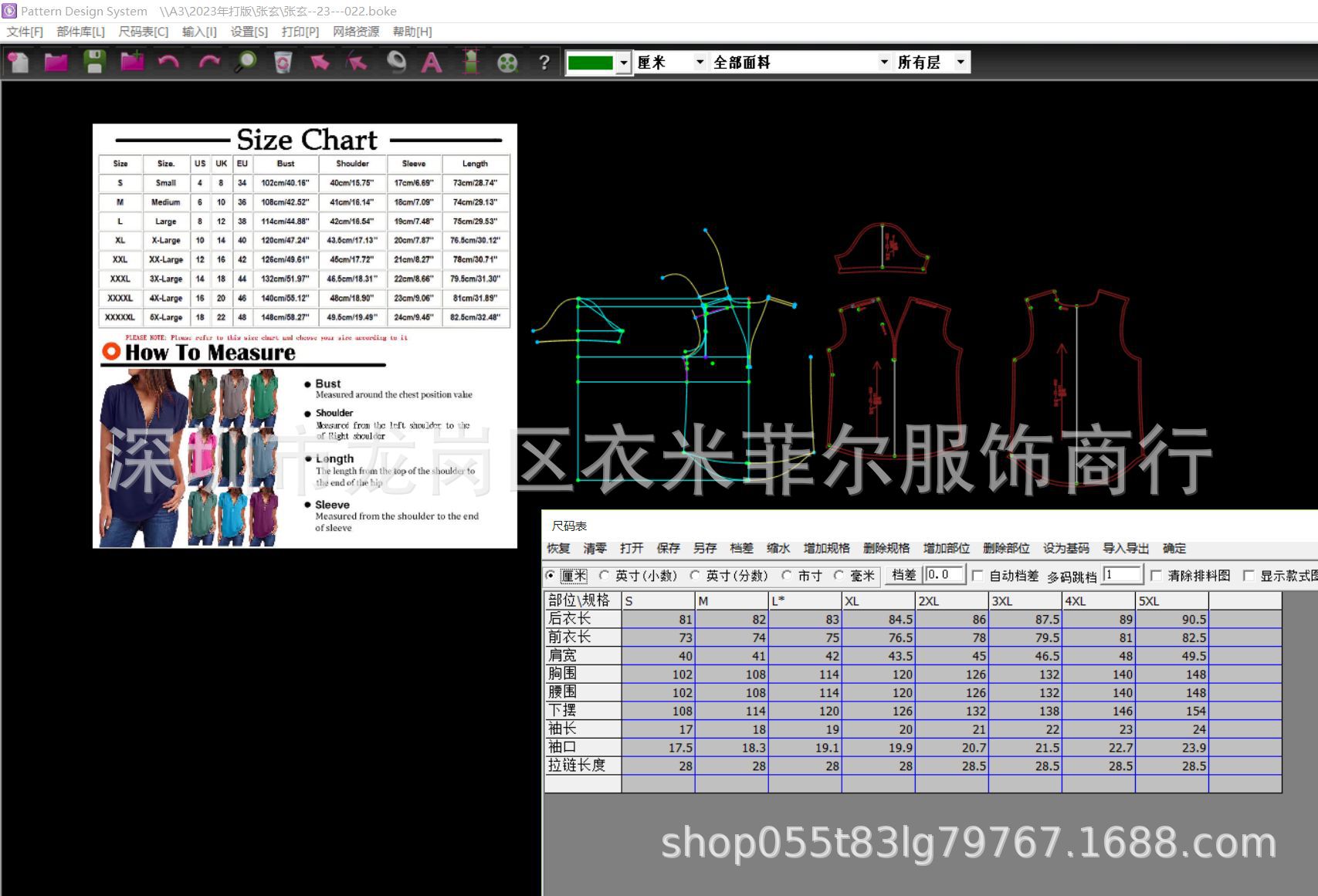Click the recycle bin delete icon
This screenshot has height=896, width=1318.
pyautogui.click(x=283, y=62)
